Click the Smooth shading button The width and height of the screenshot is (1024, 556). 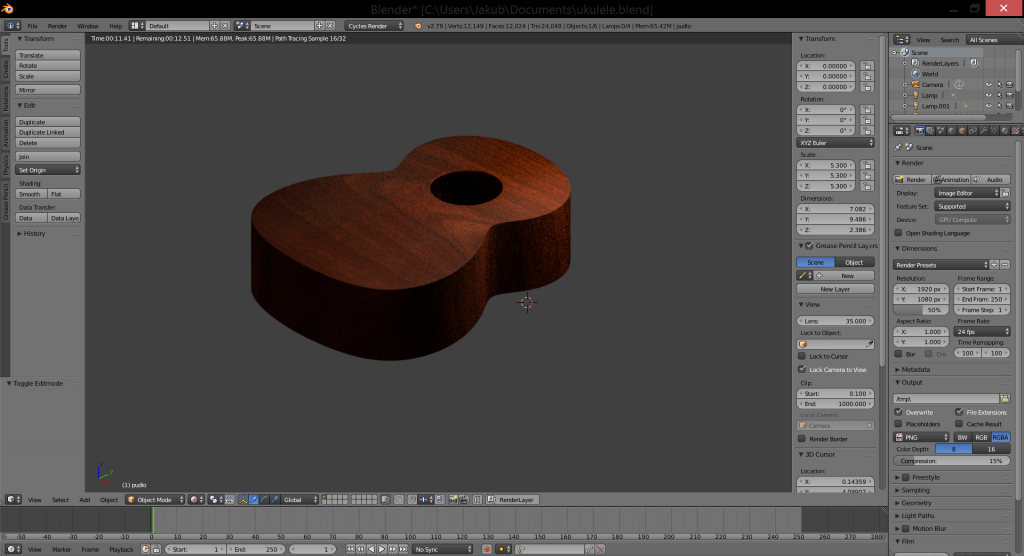tap(31, 194)
